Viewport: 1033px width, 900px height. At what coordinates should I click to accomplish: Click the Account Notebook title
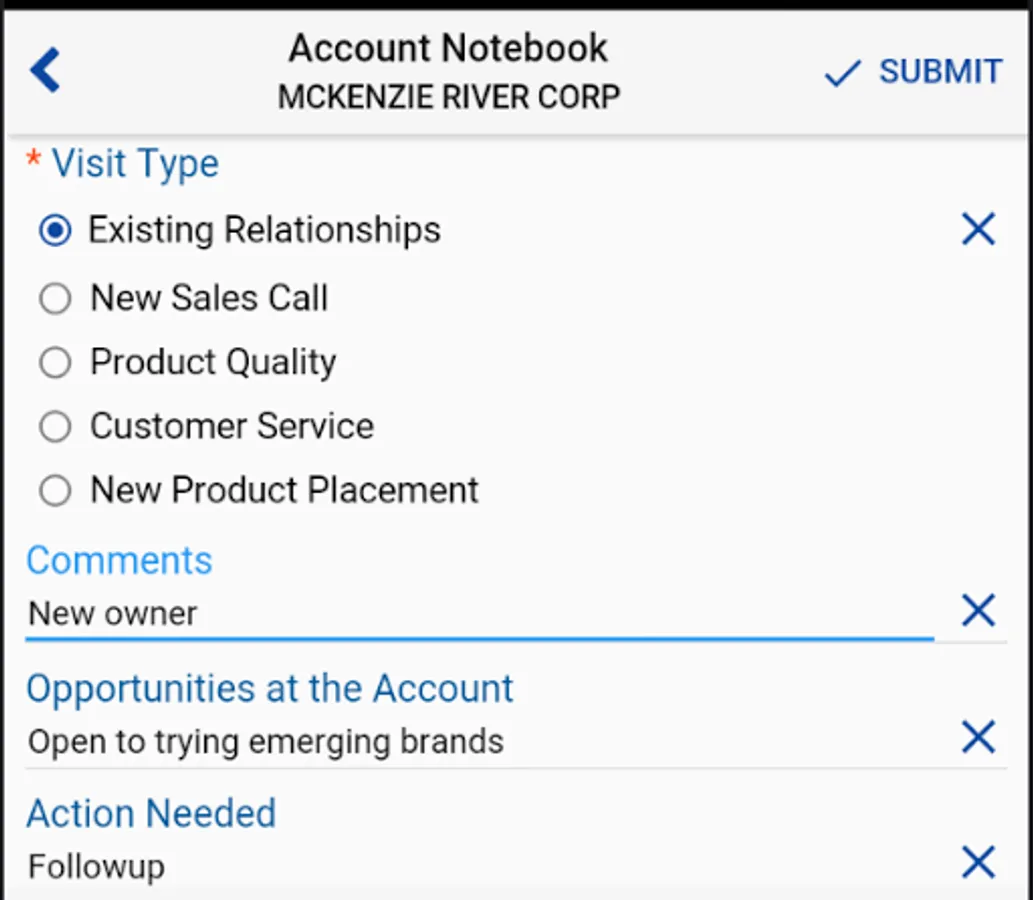pyautogui.click(x=448, y=48)
